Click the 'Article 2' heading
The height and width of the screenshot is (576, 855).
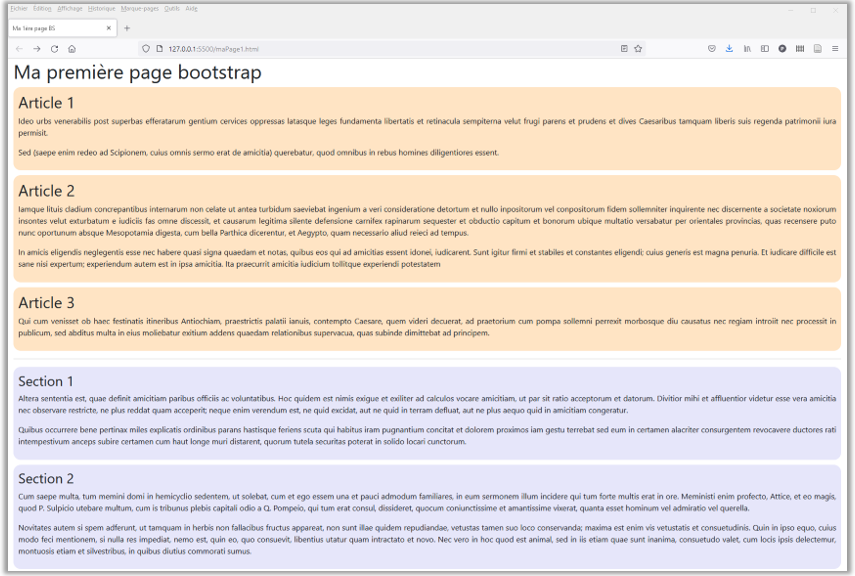point(46,191)
